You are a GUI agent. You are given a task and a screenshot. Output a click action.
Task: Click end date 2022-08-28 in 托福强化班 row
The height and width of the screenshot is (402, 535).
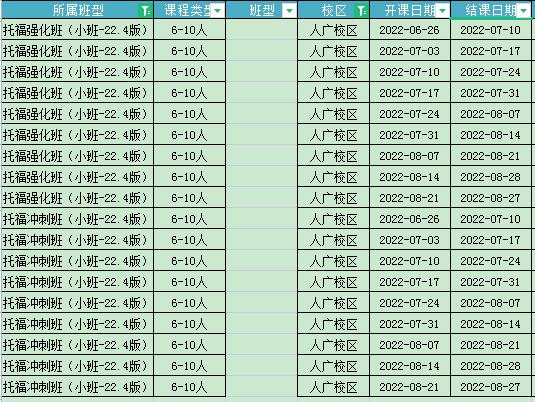pos(491,177)
